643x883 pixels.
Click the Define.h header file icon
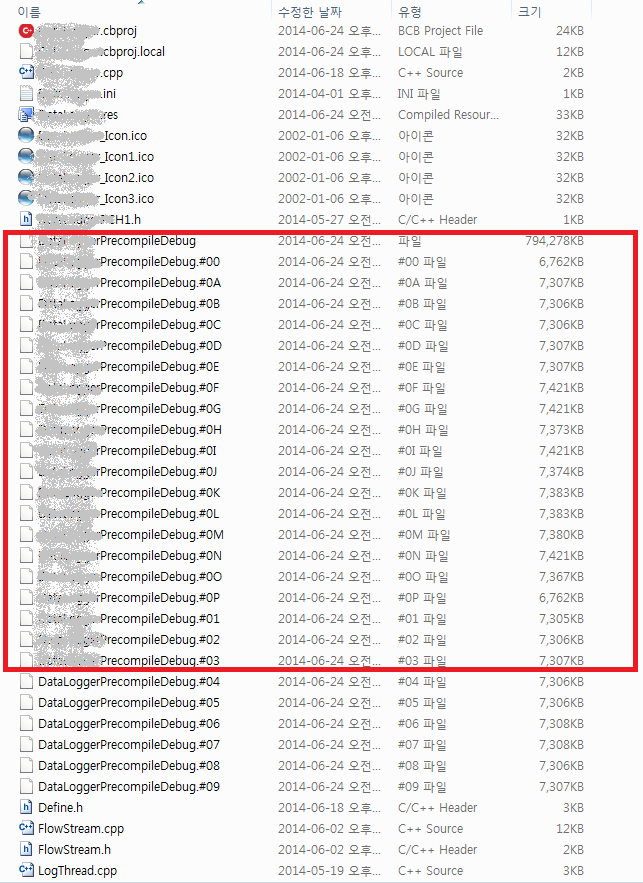(x=26, y=807)
